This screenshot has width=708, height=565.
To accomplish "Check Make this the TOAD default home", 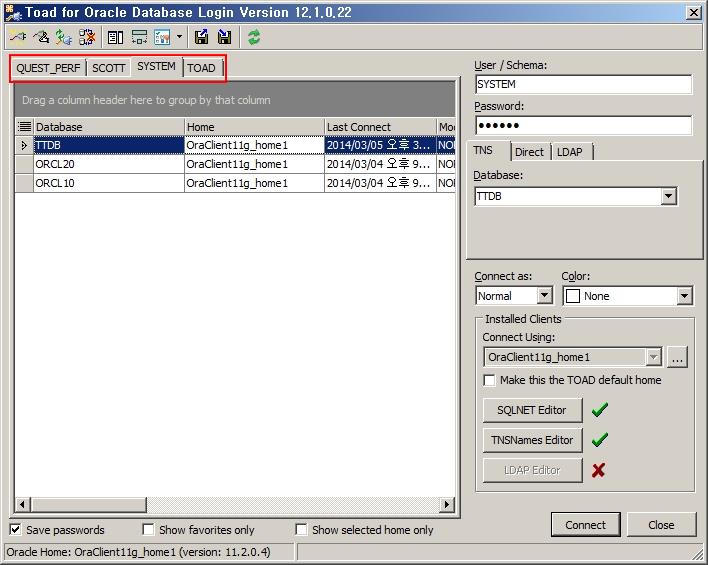I will tap(489, 380).
